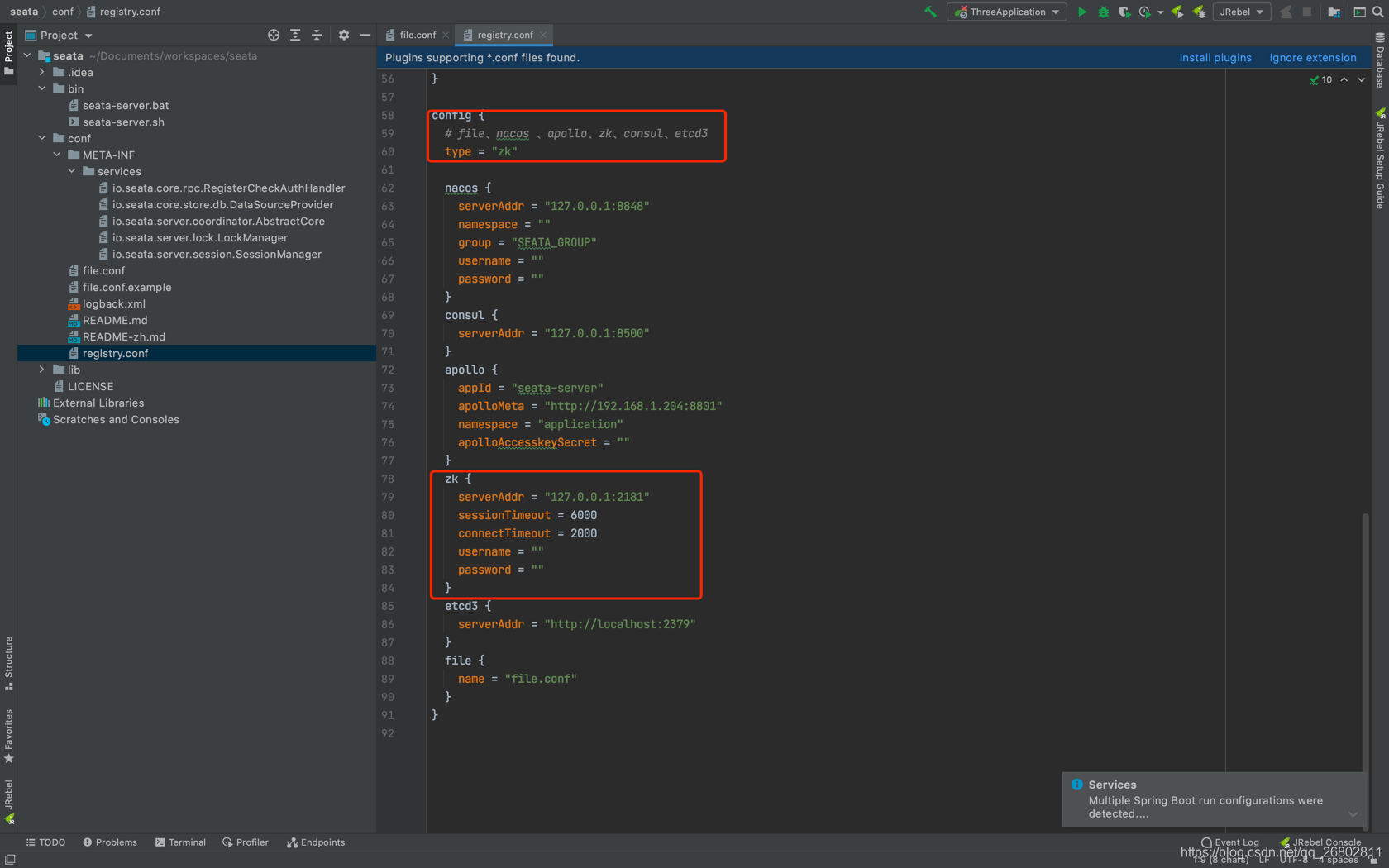
Task: Expand the .idea folder
Action: pyautogui.click(x=42, y=72)
